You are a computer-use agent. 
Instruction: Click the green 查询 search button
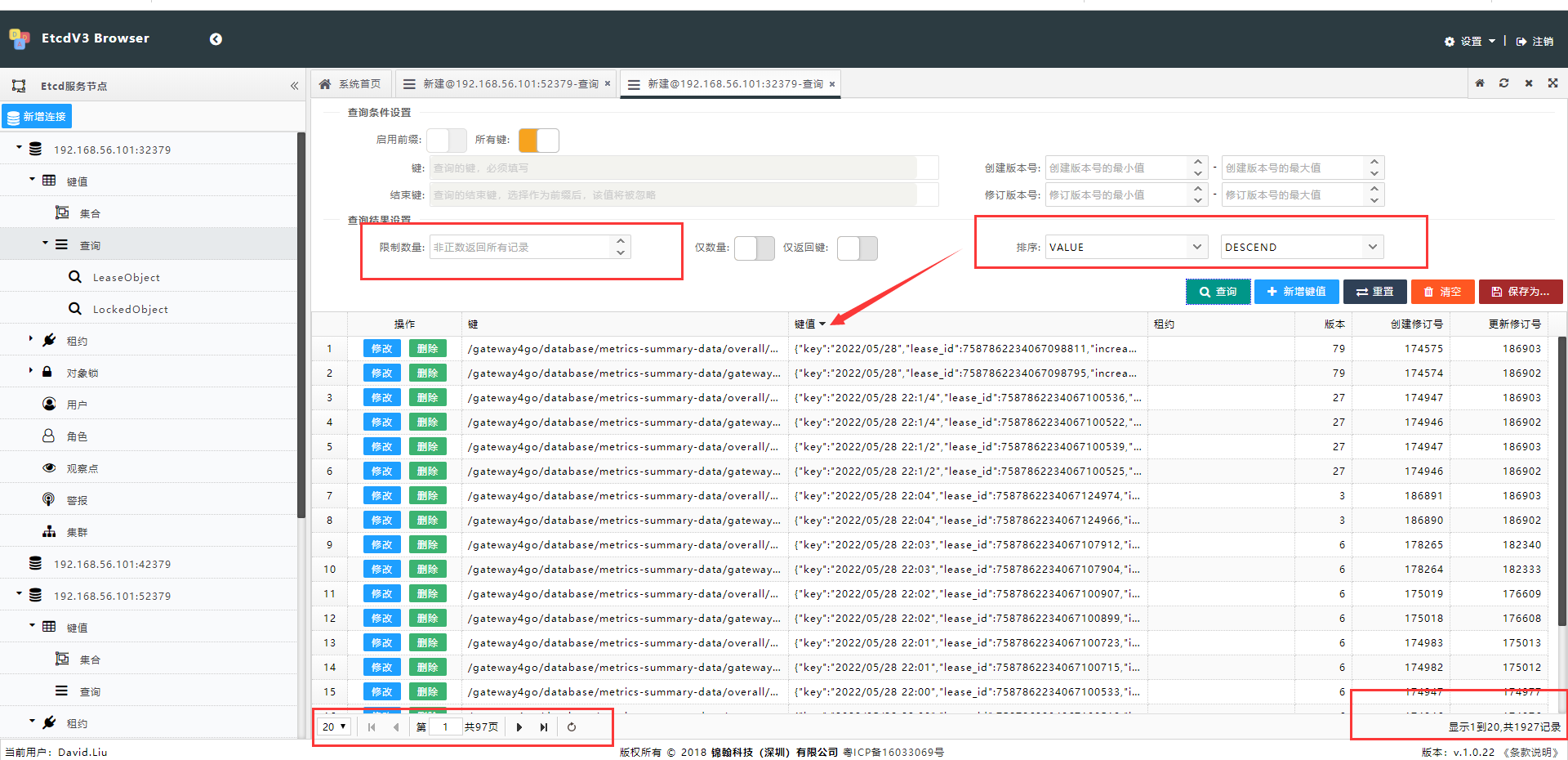click(1218, 292)
